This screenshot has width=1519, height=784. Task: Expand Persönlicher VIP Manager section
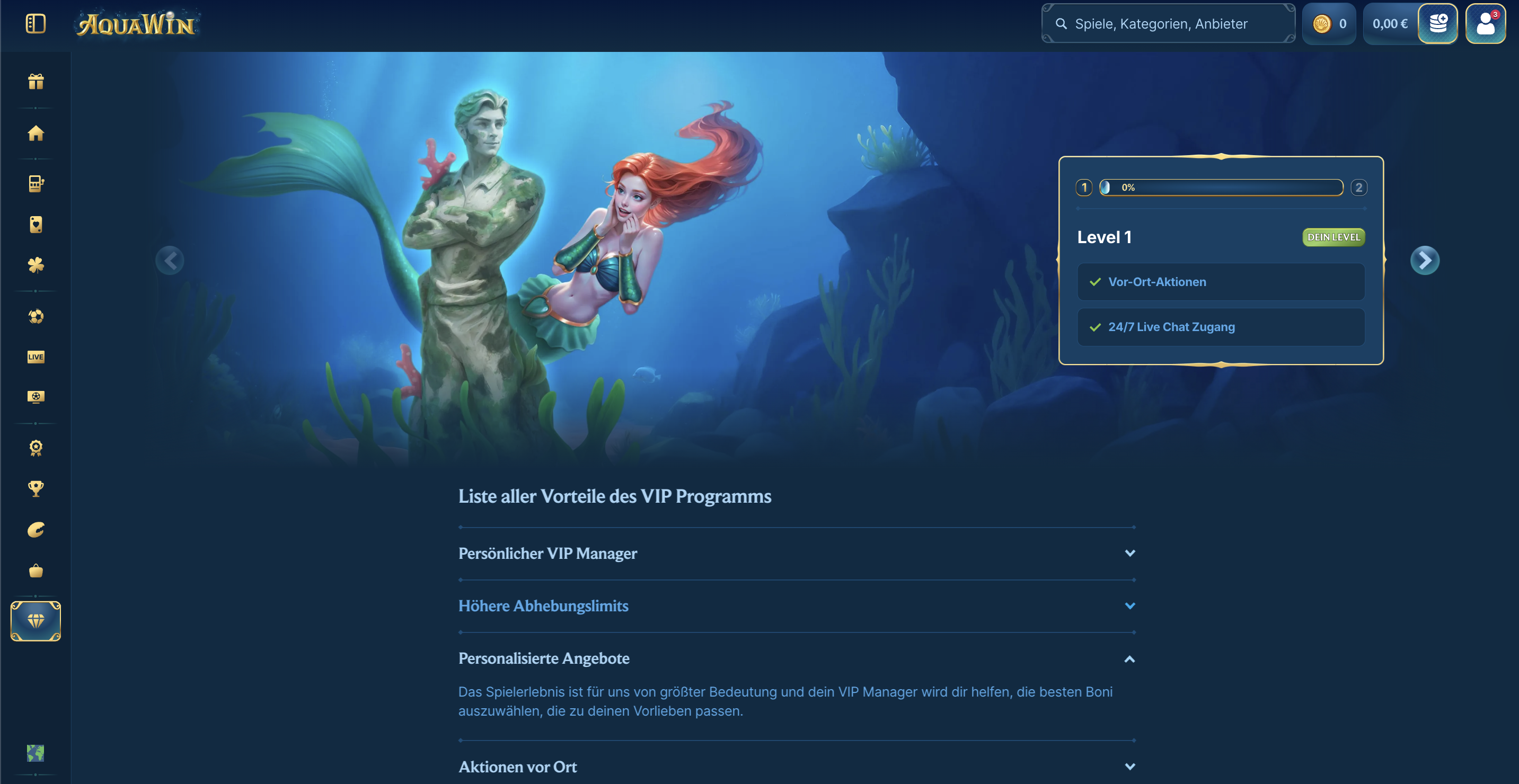point(797,554)
